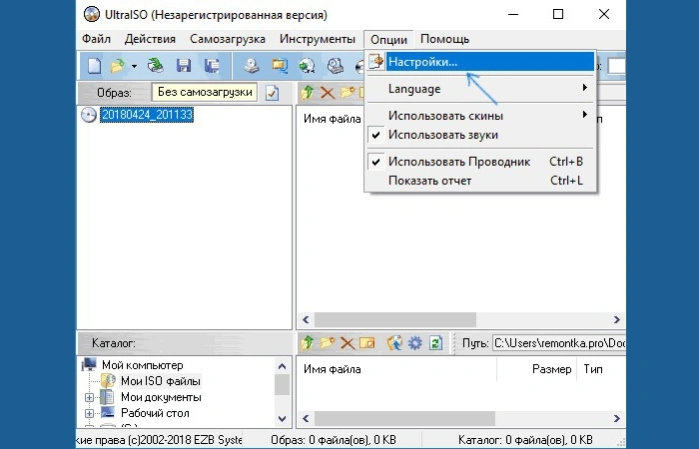699x449 pixels.
Task: Toggle Использовать Проводник option
Action: [481, 161]
